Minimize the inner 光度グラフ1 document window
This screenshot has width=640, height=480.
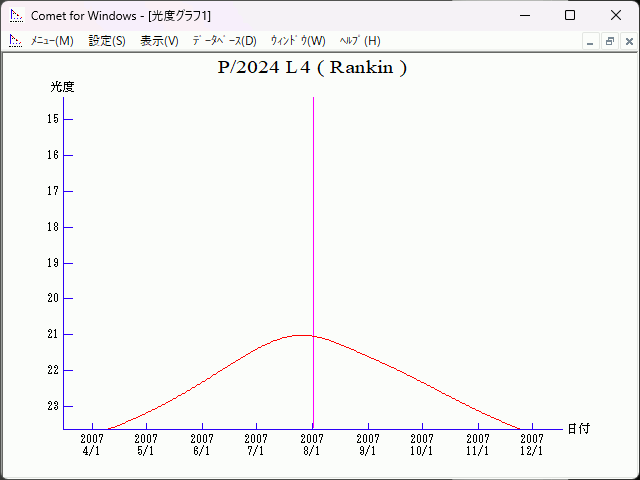[x=590, y=41]
